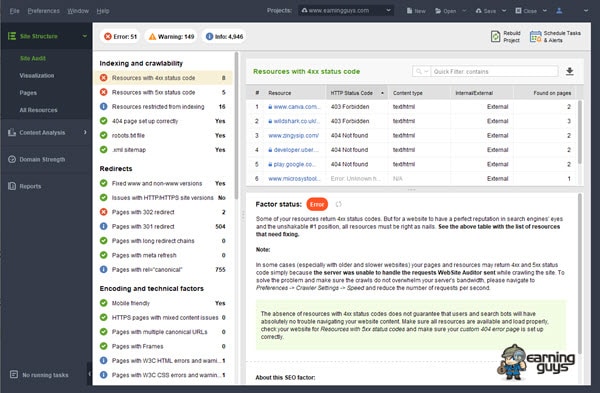Click the Site Structure sidebar icon

coord(12,36)
